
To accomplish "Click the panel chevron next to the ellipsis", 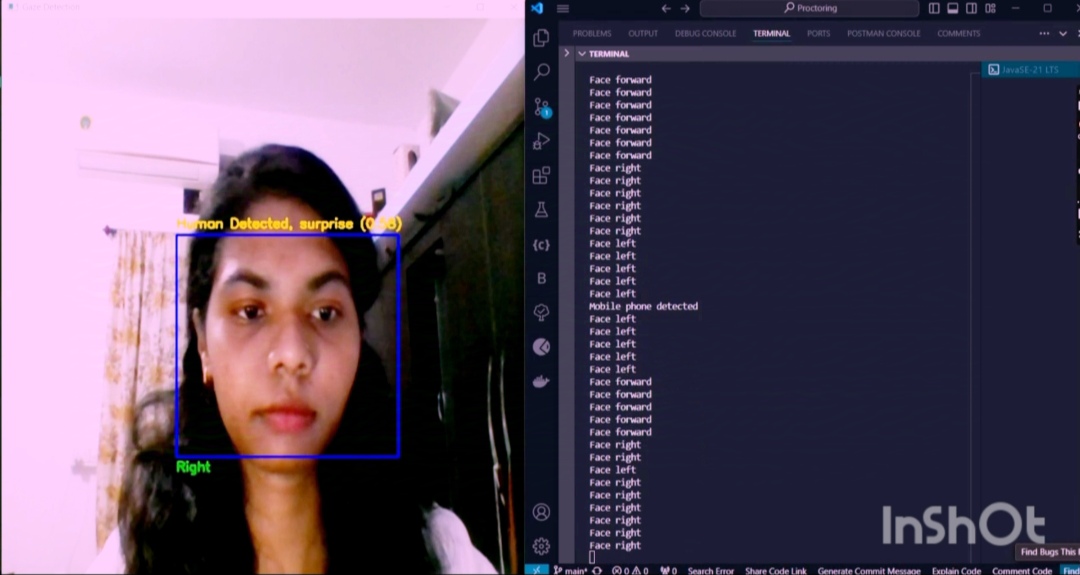I will coord(1063,33).
